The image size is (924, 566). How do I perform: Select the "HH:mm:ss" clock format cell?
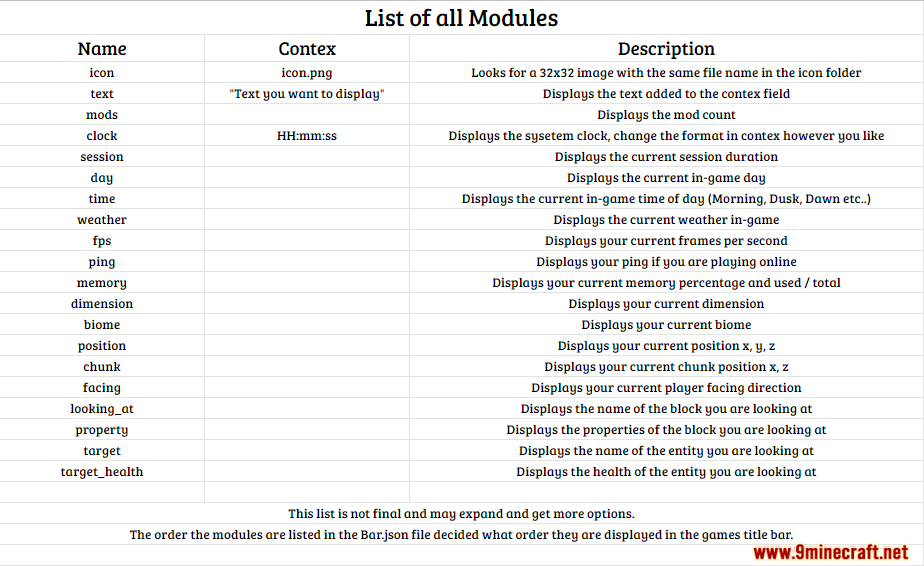(x=307, y=136)
